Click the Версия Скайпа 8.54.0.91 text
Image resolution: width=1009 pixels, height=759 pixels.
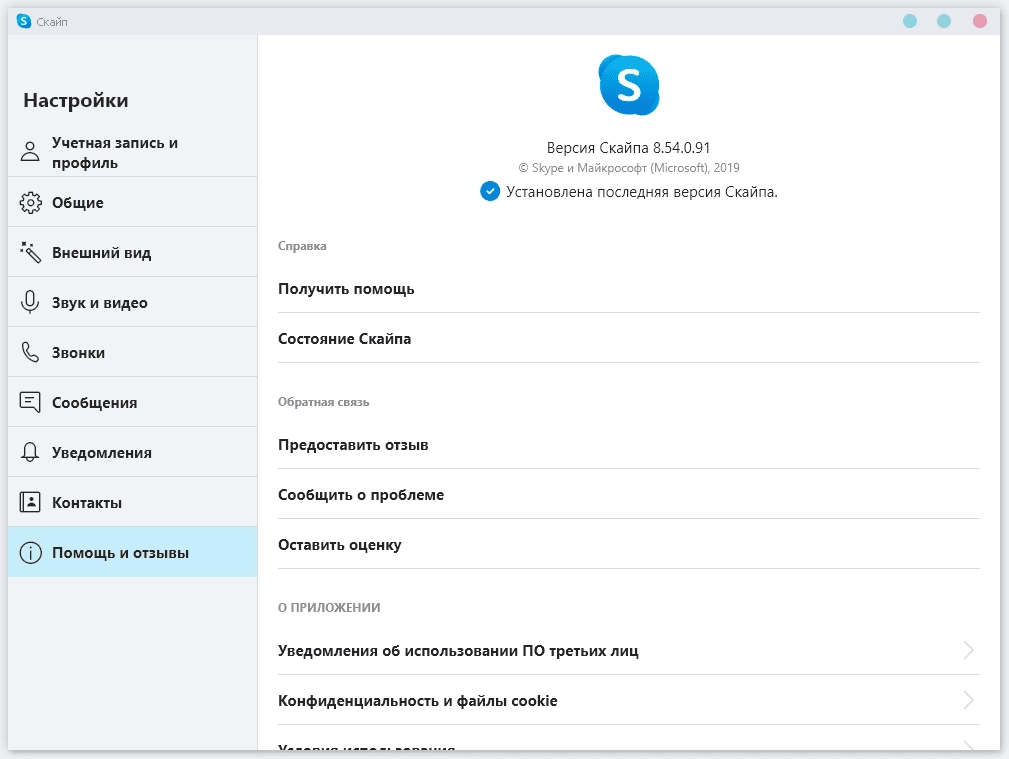point(629,147)
